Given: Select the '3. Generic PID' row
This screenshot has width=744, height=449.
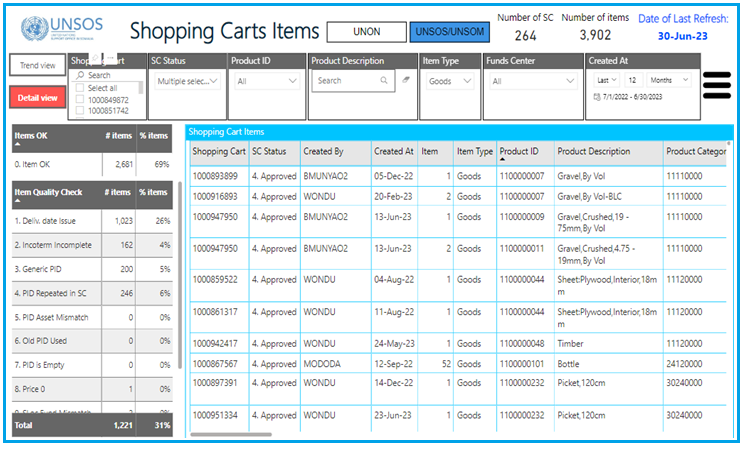Looking at the screenshot, I should tap(92, 269).
